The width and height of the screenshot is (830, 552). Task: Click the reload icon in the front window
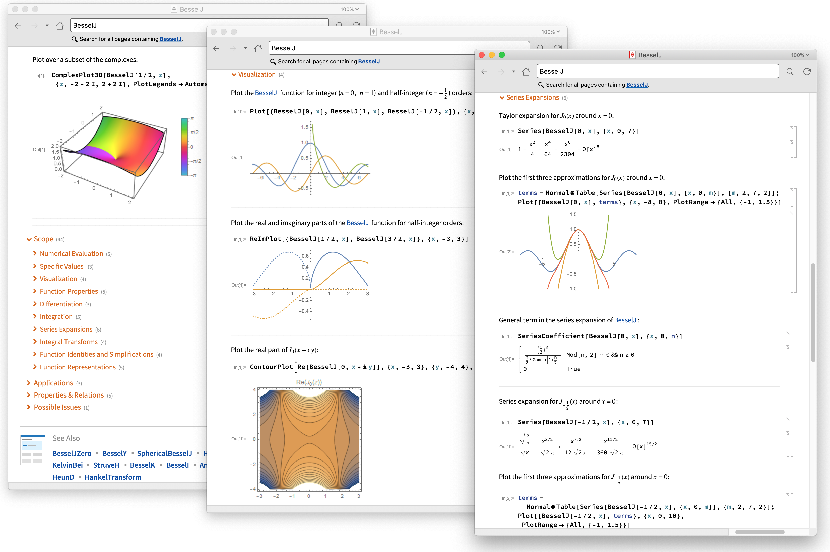pyautogui.click(x=806, y=72)
